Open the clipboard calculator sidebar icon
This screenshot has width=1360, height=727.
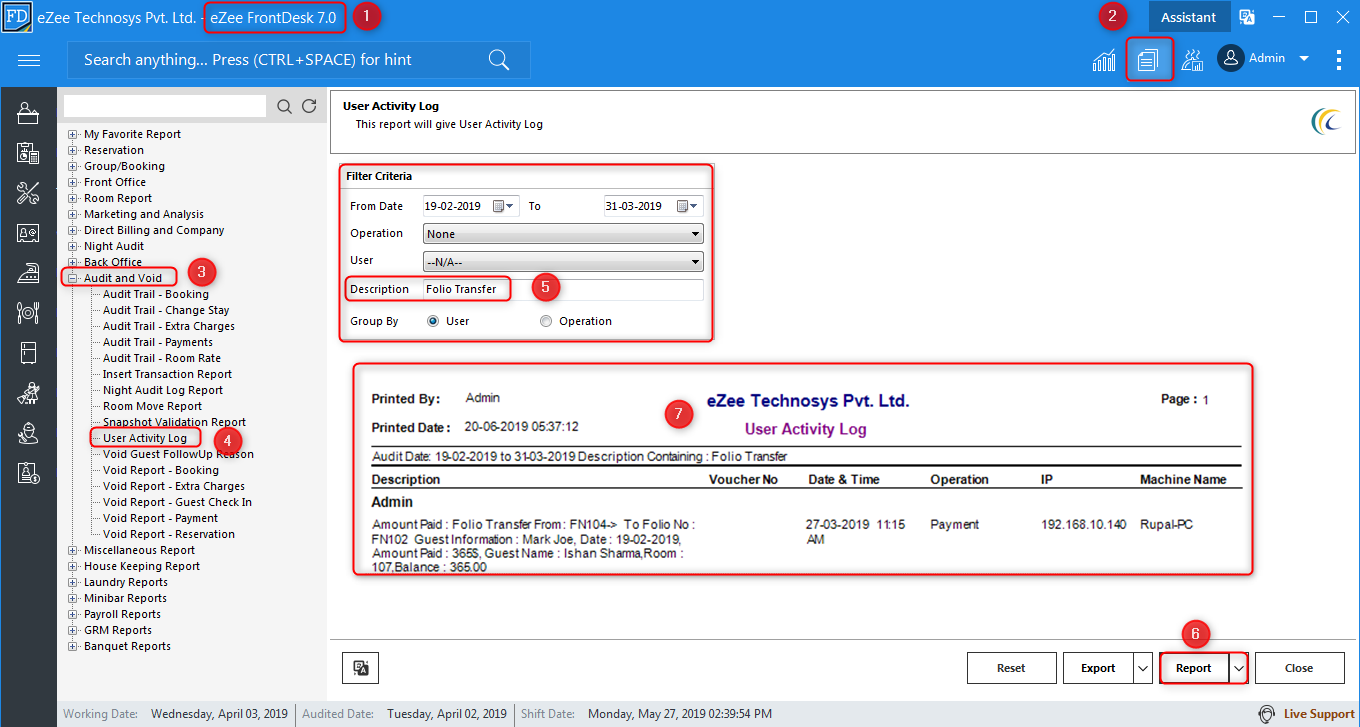pos(28,153)
